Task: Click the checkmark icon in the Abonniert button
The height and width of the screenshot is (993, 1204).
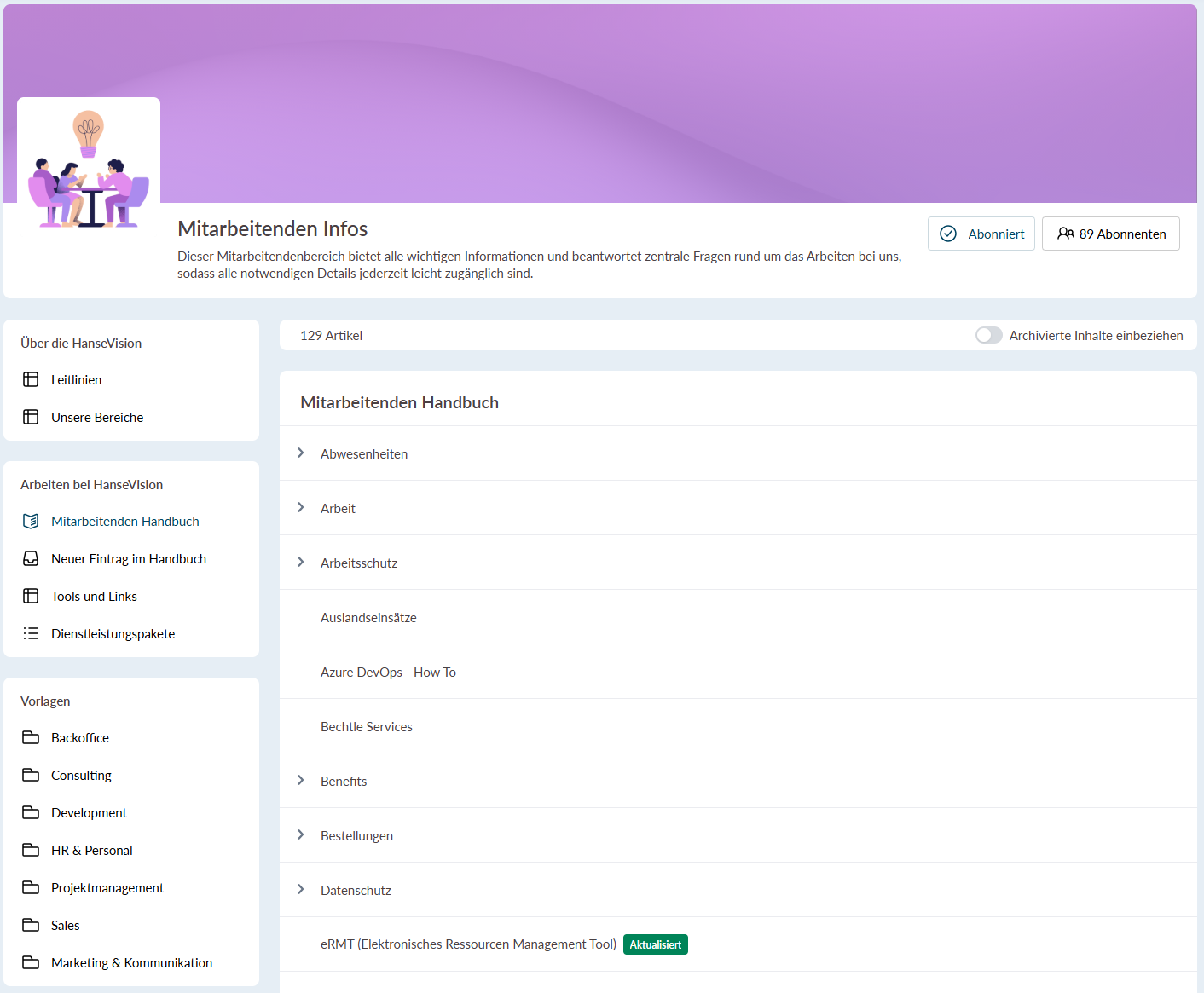Action: click(948, 234)
